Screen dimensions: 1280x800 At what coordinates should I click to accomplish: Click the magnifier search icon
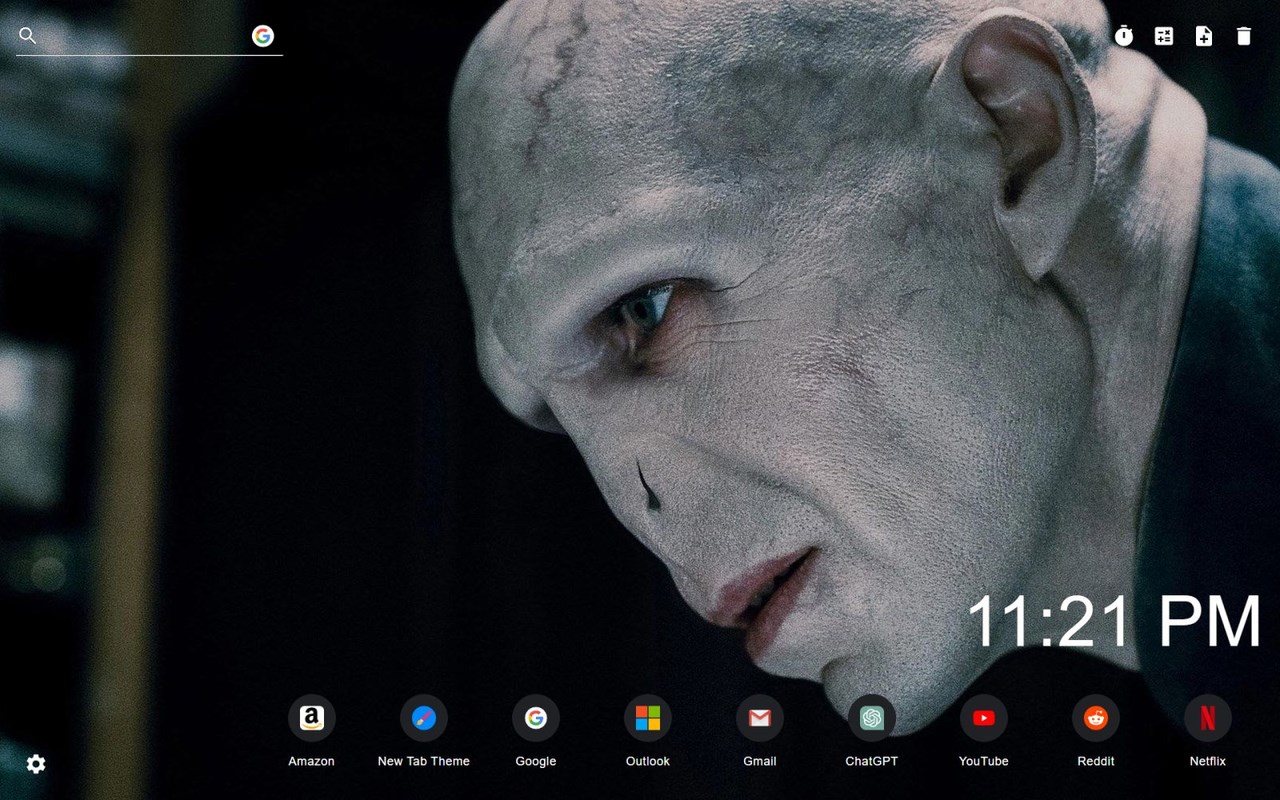point(28,36)
